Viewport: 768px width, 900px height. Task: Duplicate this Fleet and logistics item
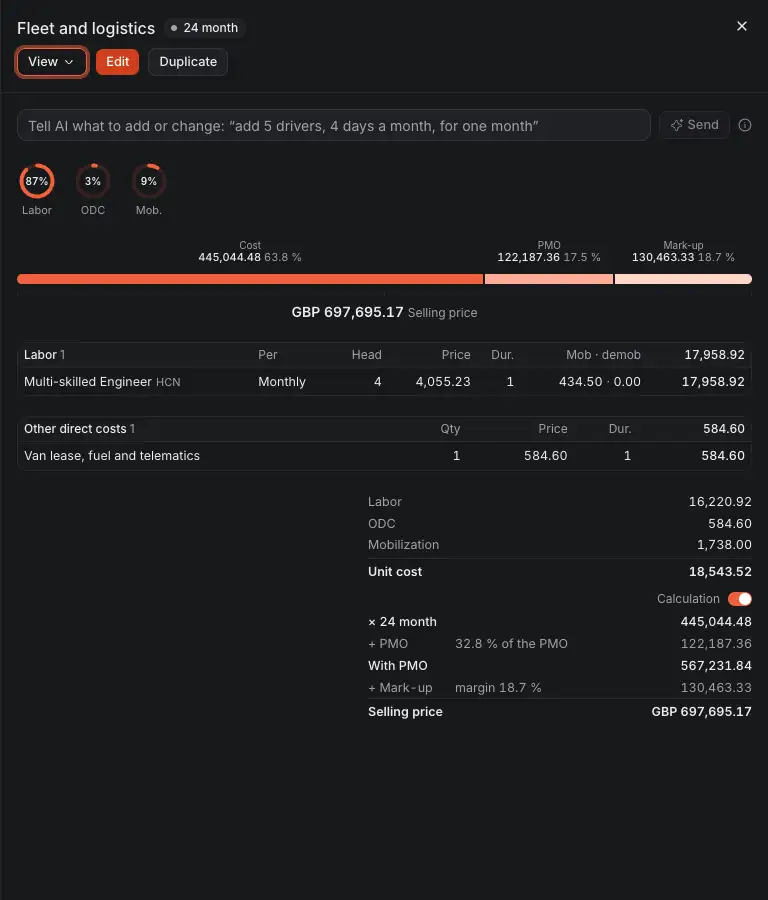tap(188, 62)
